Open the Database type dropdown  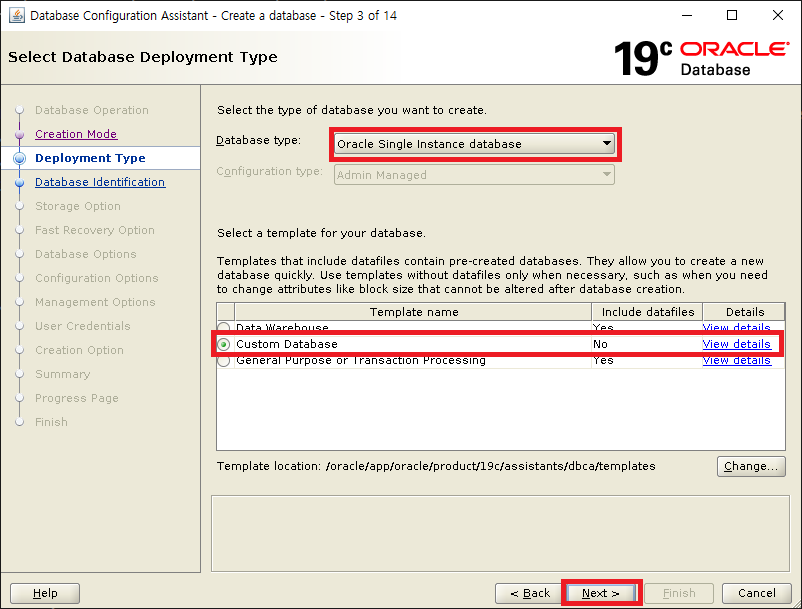coord(475,144)
